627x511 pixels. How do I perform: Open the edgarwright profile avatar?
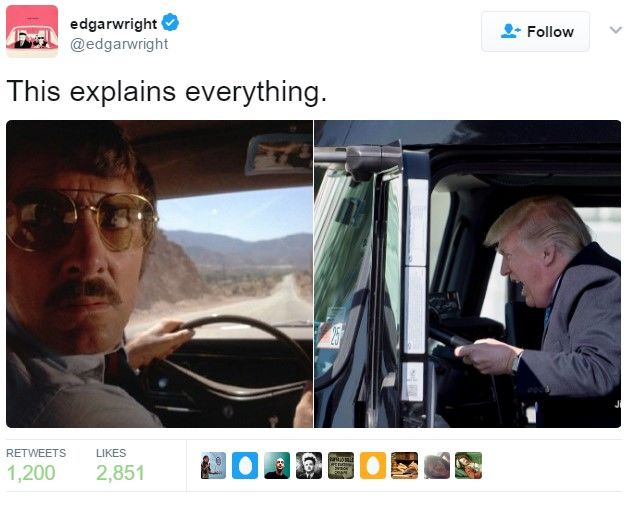32,31
